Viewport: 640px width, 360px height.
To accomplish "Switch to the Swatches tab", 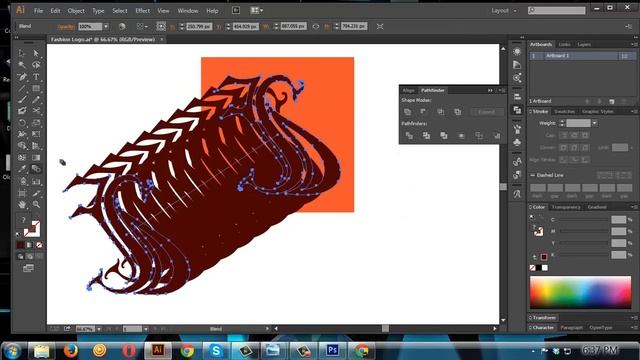I will point(565,111).
